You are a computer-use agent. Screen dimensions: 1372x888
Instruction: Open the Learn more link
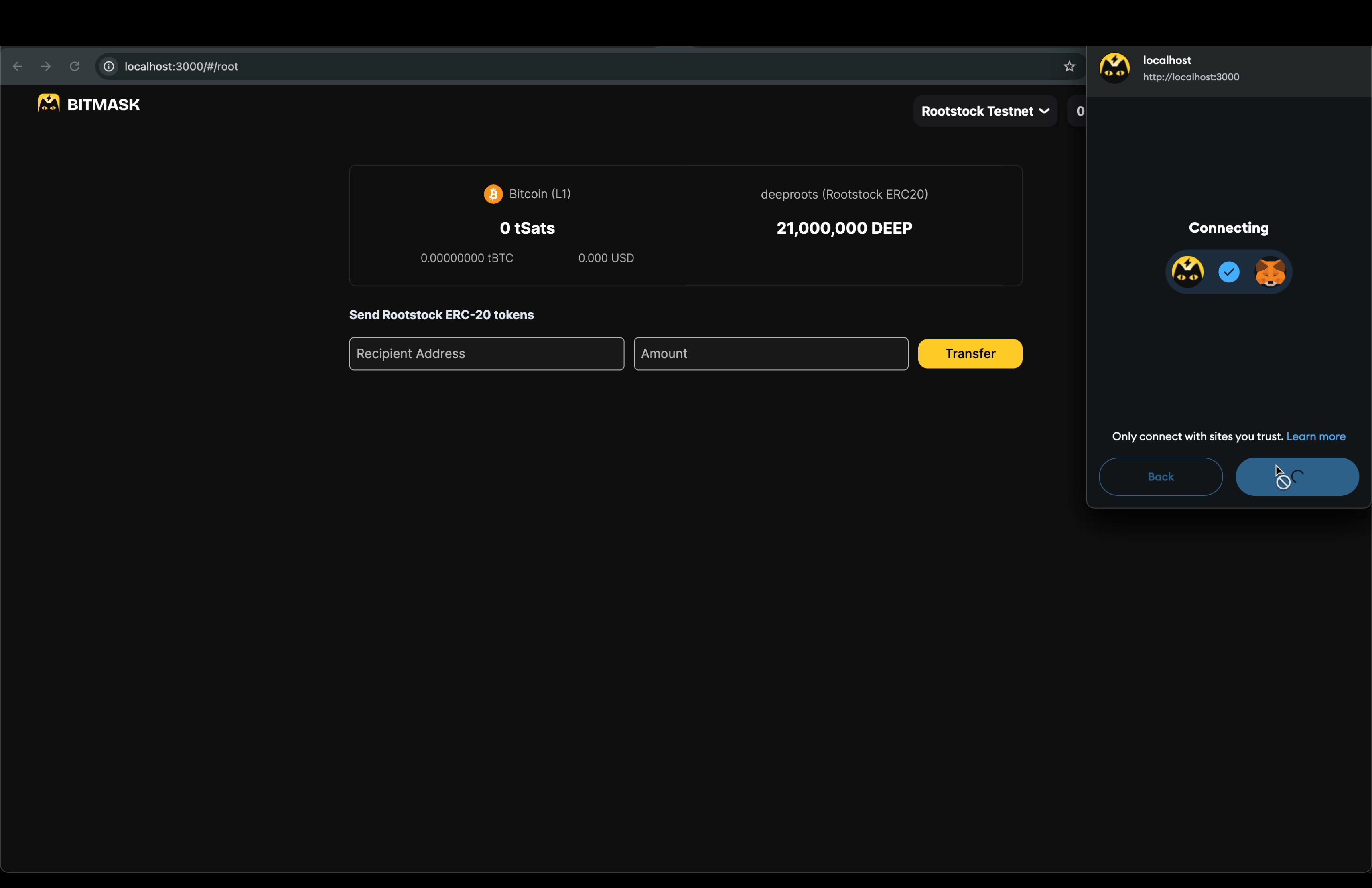click(x=1315, y=437)
